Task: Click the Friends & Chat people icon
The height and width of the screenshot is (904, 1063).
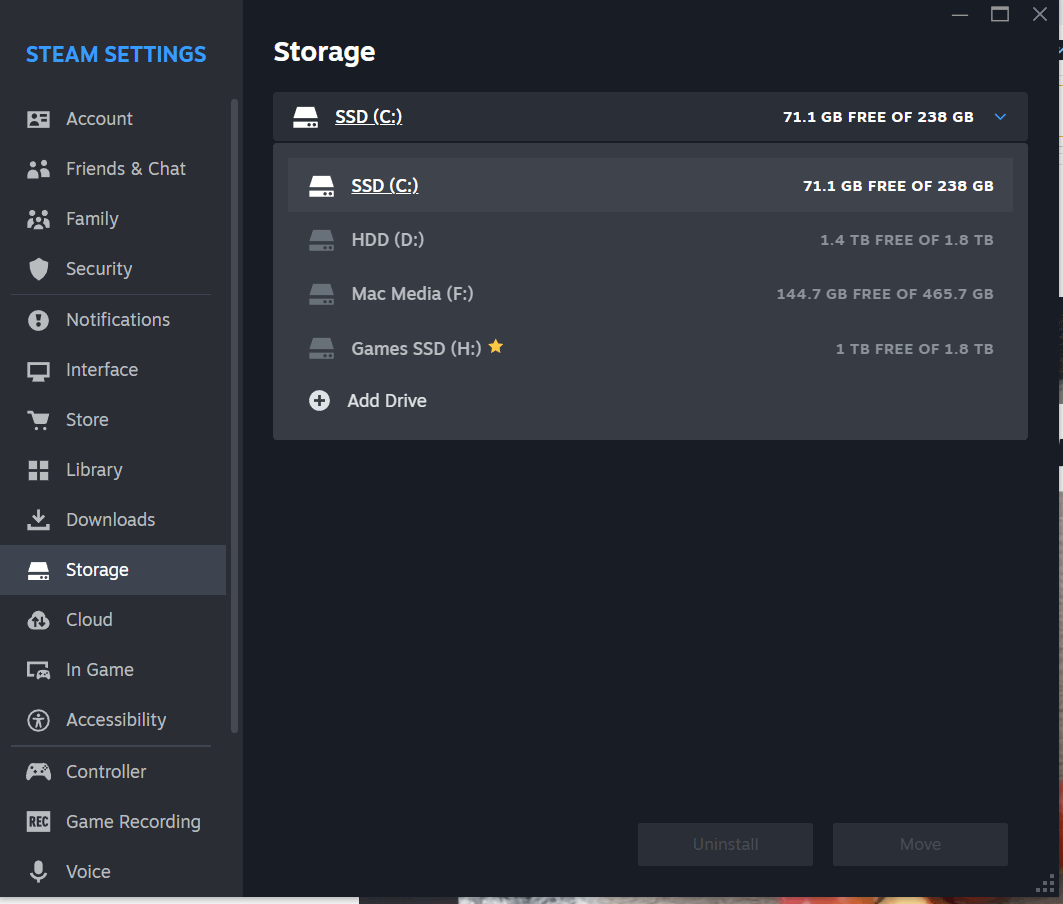Action: [x=39, y=169]
